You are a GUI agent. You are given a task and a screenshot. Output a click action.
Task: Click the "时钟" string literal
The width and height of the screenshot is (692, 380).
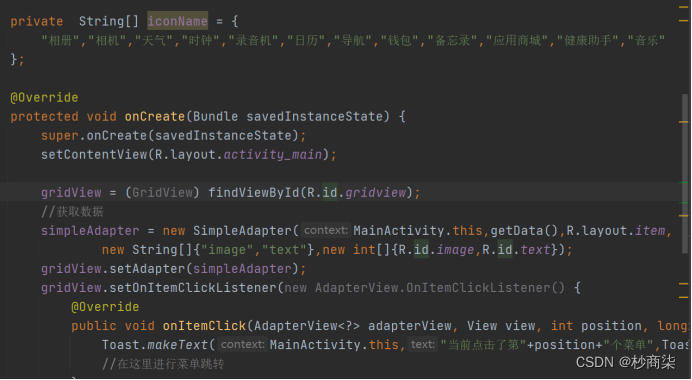pos(202,41)
